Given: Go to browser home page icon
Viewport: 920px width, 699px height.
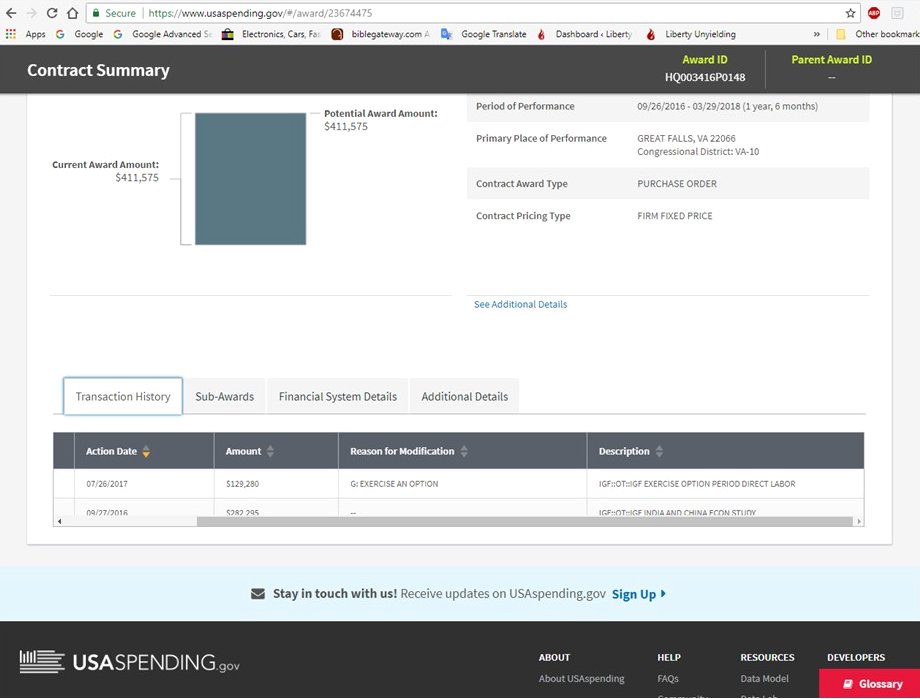Looking at the screenshot, I should [x=73, y=13].
